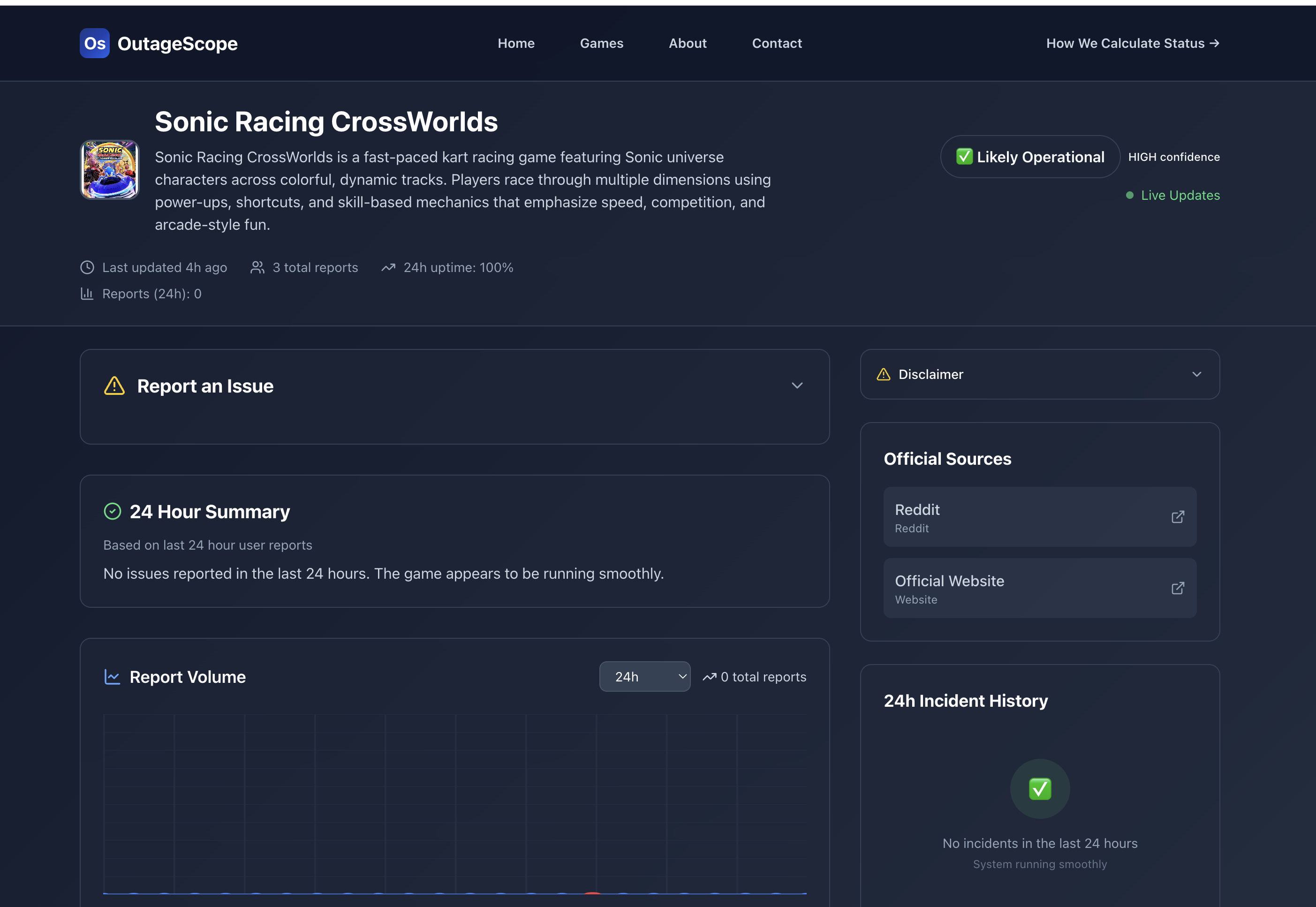1316x907 pixels.
Task: Open How We Calculate Status link
Action: 1133,43
